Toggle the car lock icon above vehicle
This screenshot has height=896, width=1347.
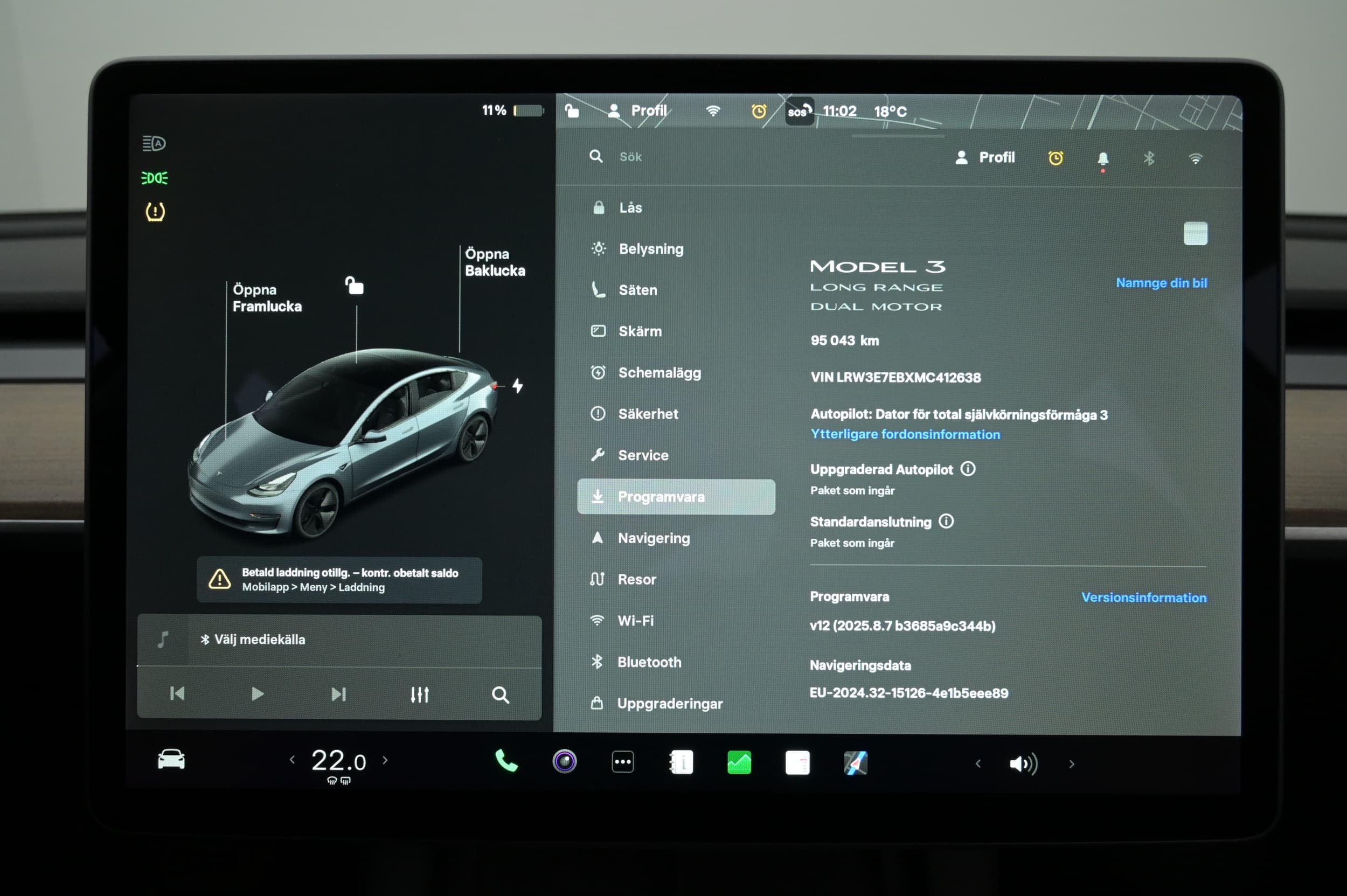tap(355, 285)
